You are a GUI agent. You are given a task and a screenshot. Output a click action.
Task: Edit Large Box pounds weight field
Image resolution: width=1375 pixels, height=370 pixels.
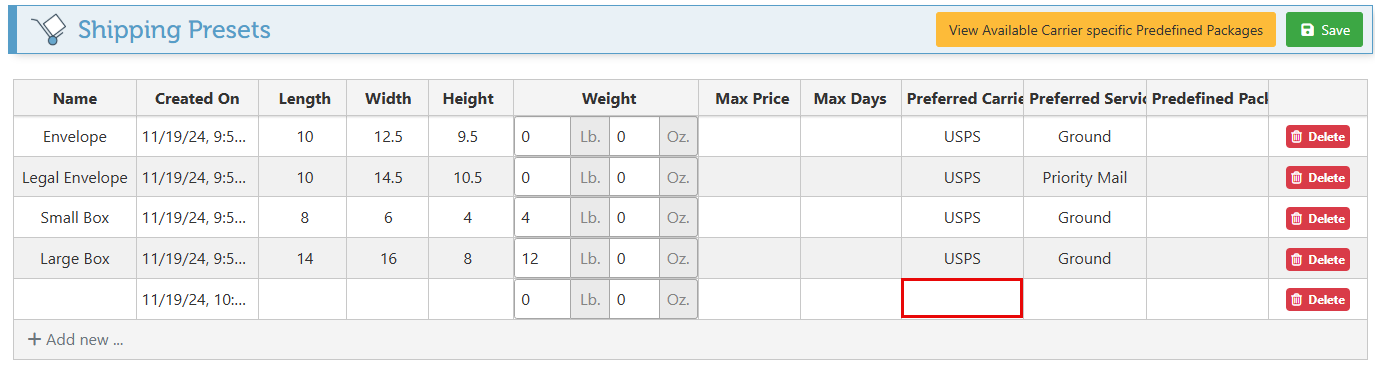click(x=542, y=259)
